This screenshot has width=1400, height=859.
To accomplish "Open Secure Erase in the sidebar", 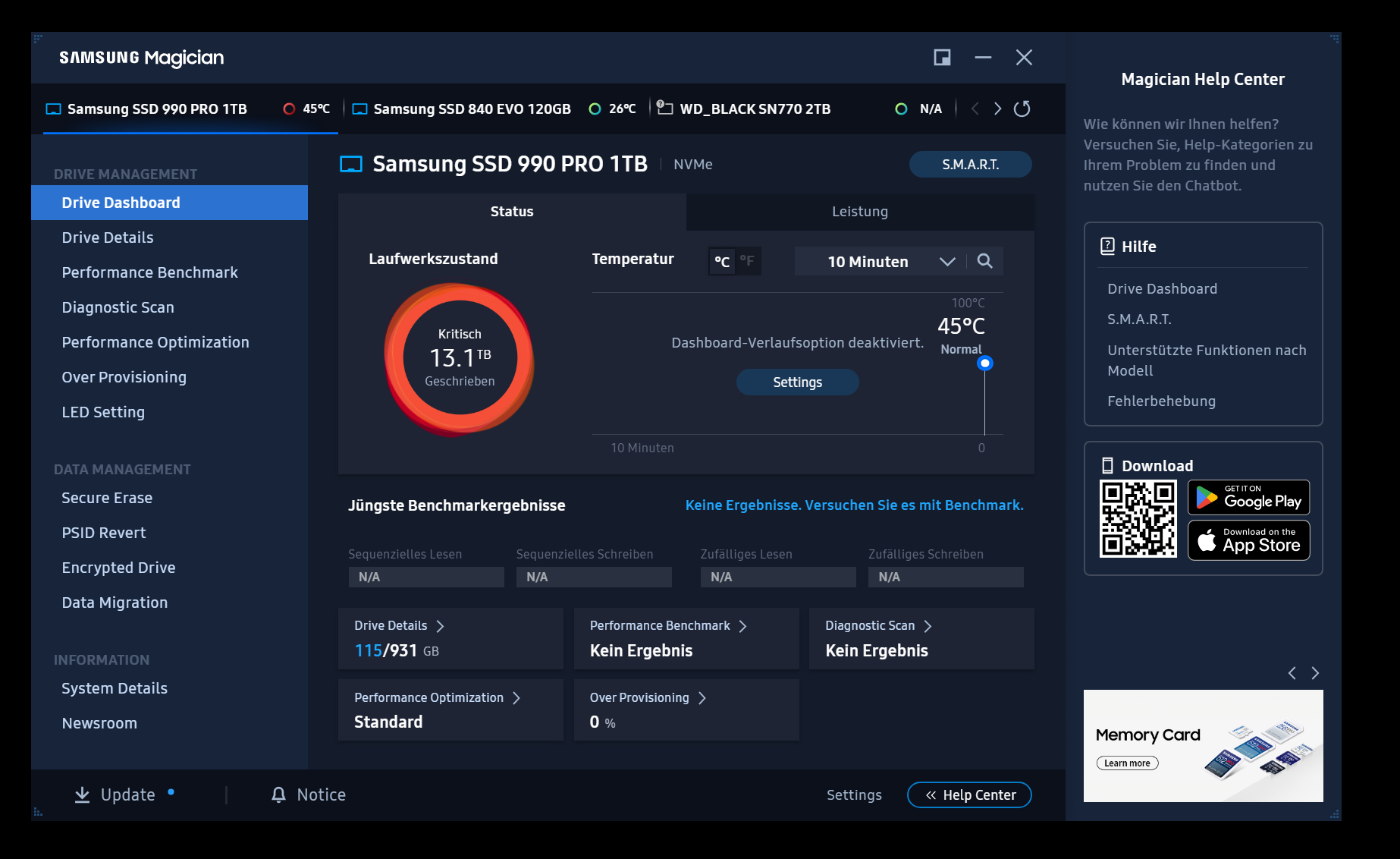I will [169, 498].
